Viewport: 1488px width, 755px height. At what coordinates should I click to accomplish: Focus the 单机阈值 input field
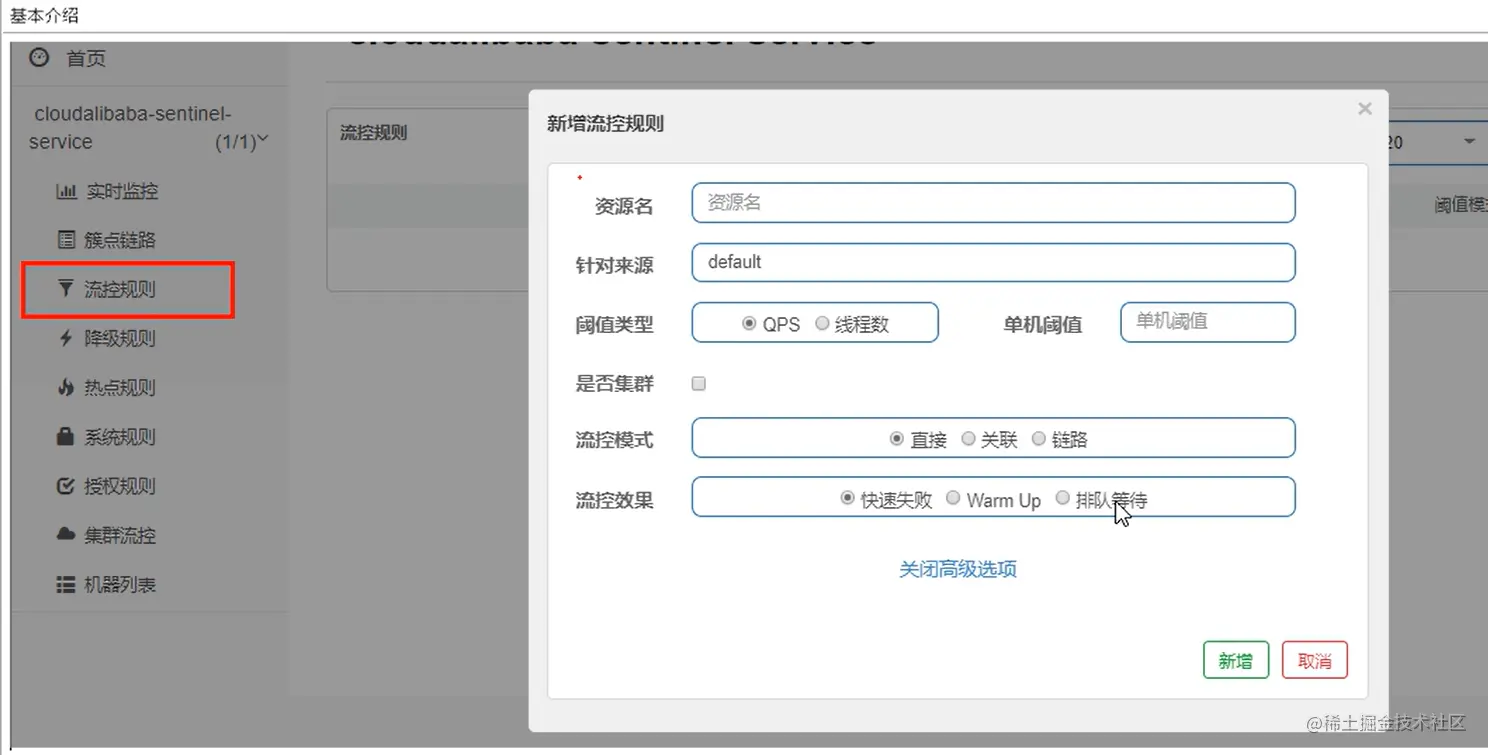[1208, 322]
